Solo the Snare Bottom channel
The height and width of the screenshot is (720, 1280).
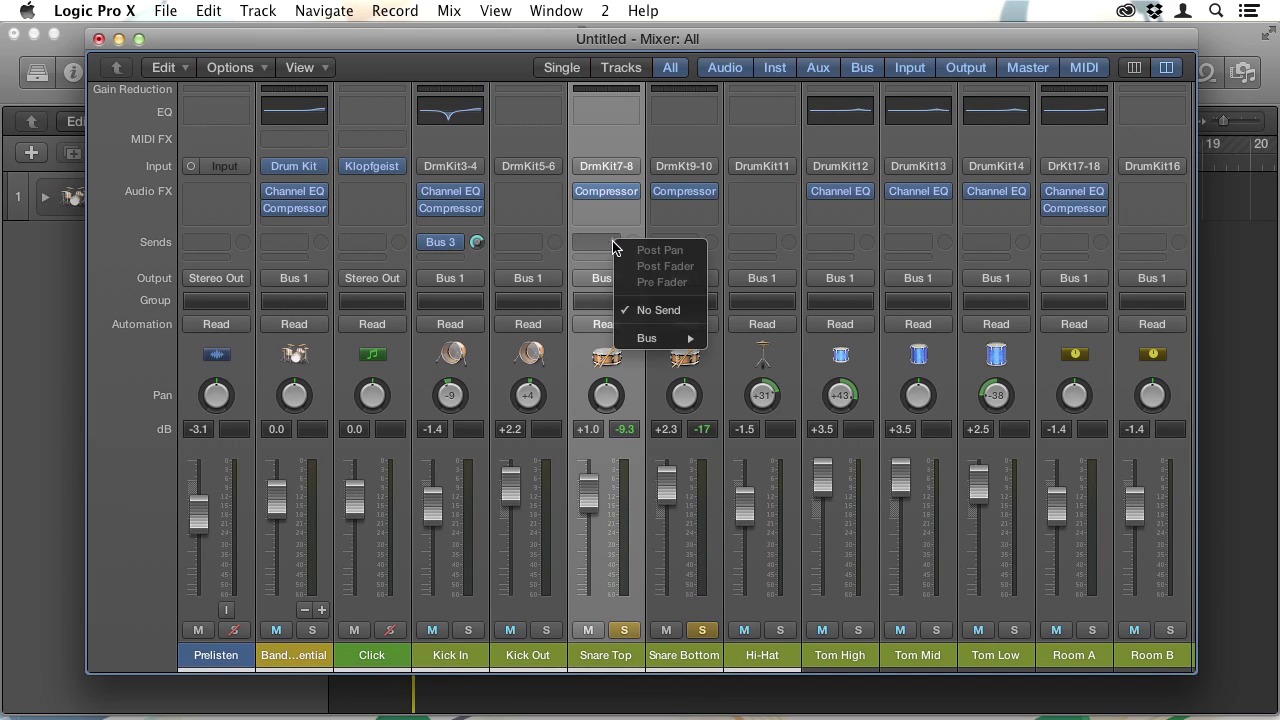(702, 630)
